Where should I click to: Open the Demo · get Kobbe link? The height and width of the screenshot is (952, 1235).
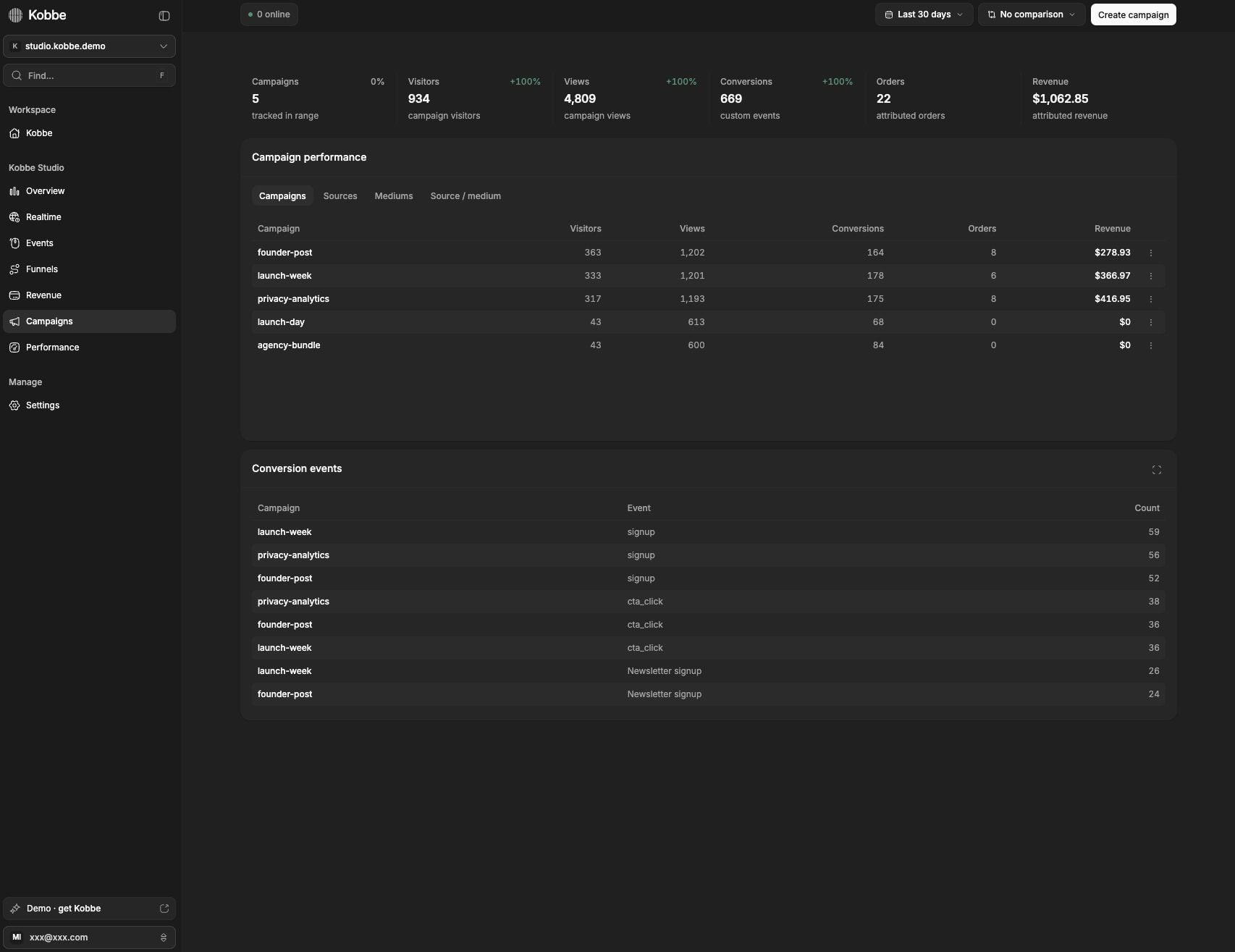coord(89,909)
